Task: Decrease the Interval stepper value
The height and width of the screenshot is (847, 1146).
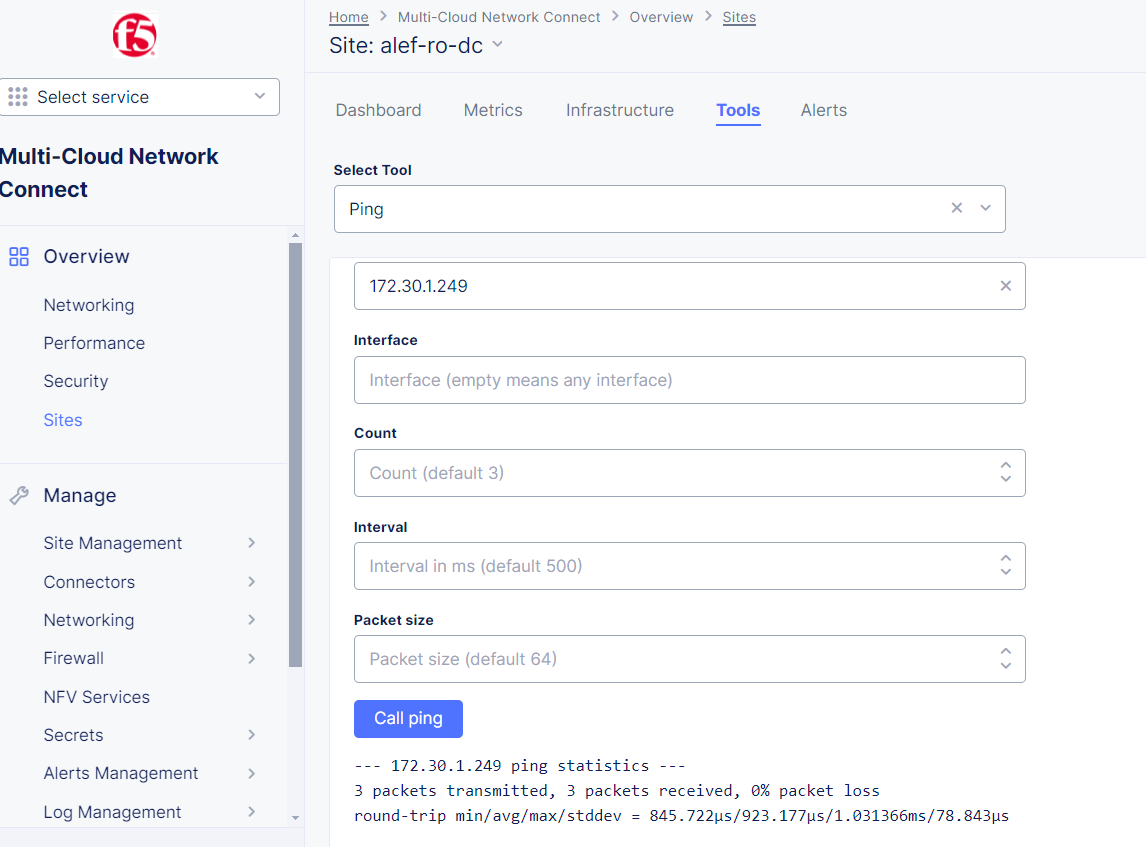Action: click(1006, 572)
